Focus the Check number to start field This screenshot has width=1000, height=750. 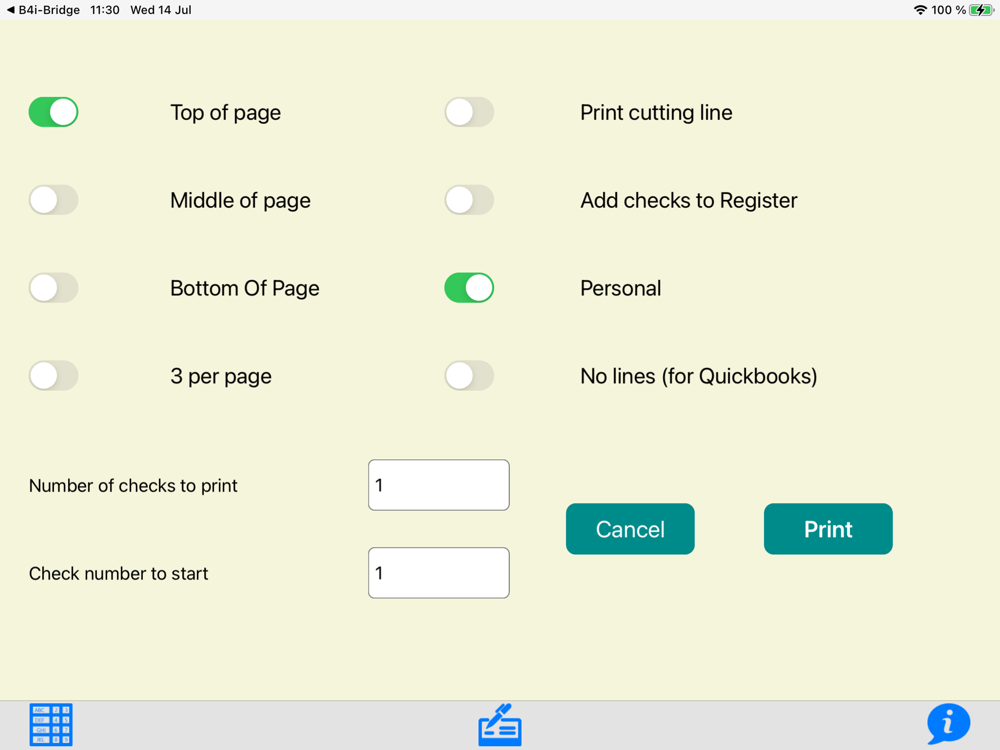[x=439, y=573]
